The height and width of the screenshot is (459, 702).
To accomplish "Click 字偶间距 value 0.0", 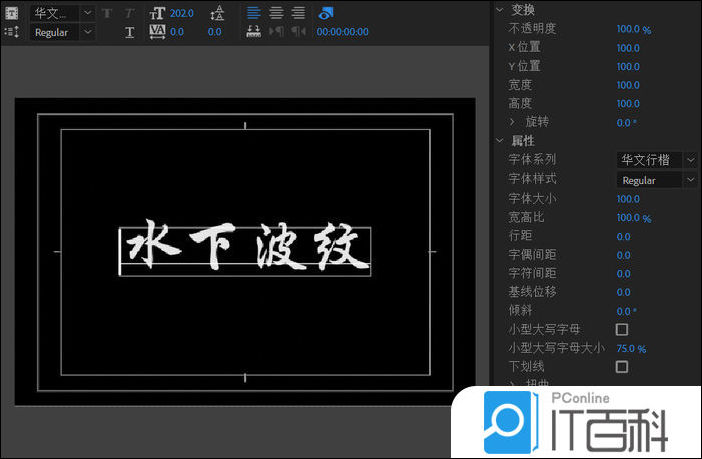I will coord(624,255).
